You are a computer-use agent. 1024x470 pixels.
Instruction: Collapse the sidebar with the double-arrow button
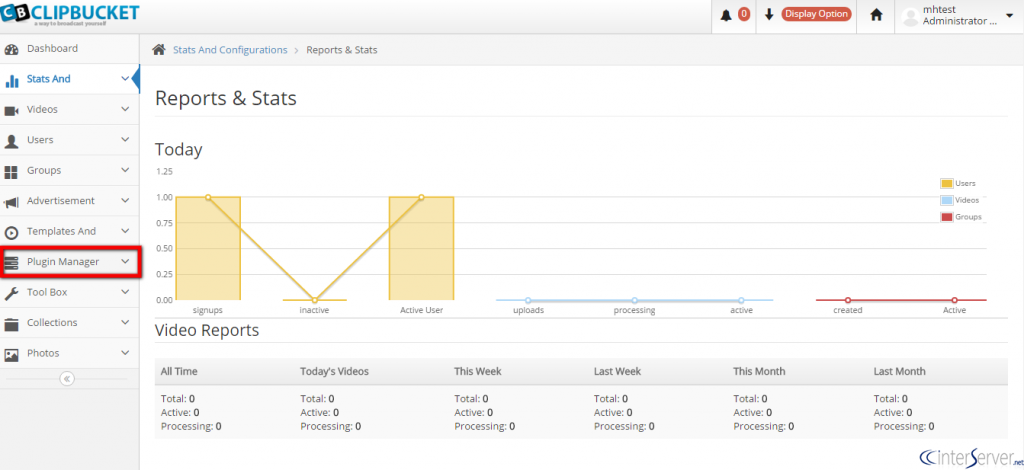coord(67,379)
